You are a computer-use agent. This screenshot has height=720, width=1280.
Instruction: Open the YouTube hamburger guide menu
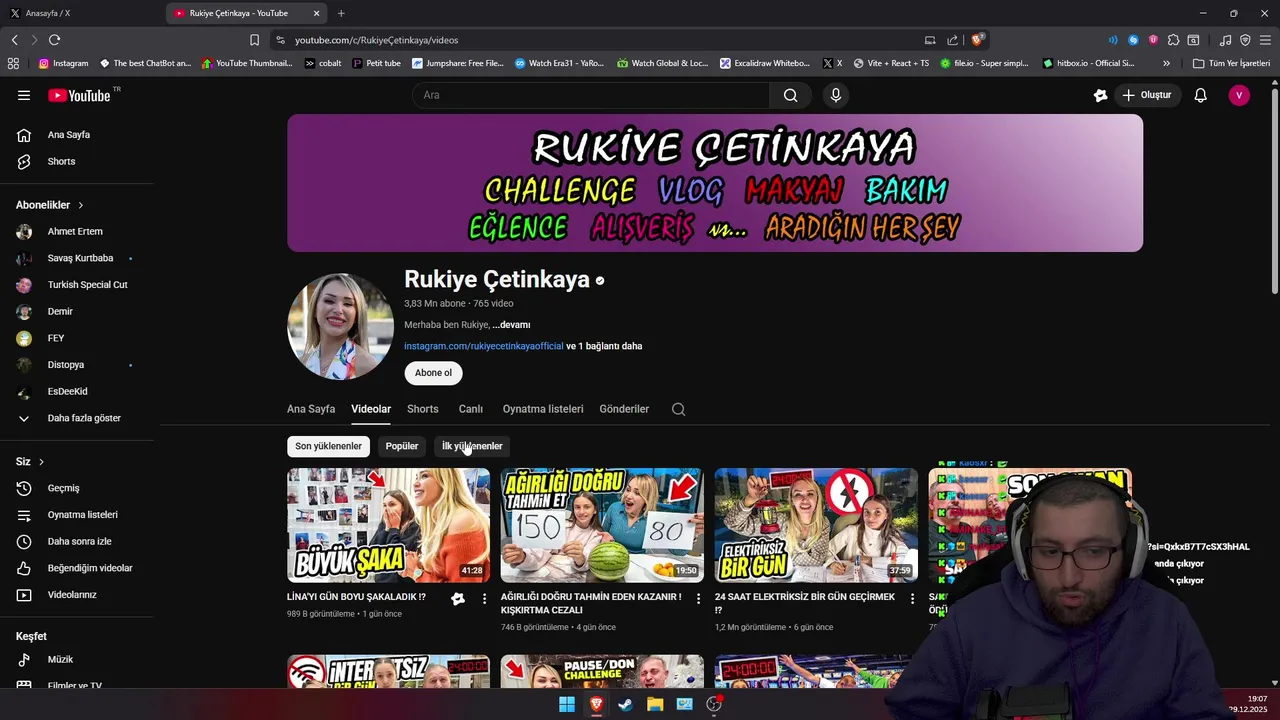click(24, 95)
